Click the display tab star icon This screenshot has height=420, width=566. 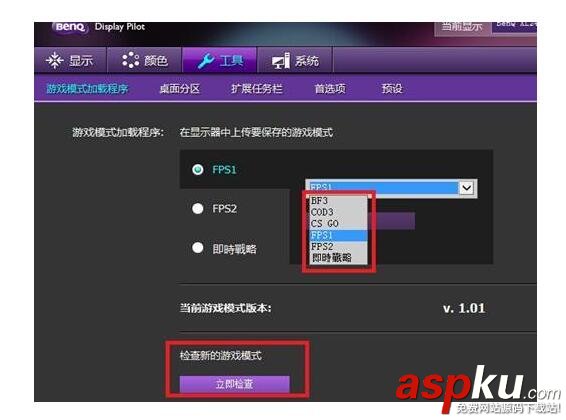click(x=55, y=60)
